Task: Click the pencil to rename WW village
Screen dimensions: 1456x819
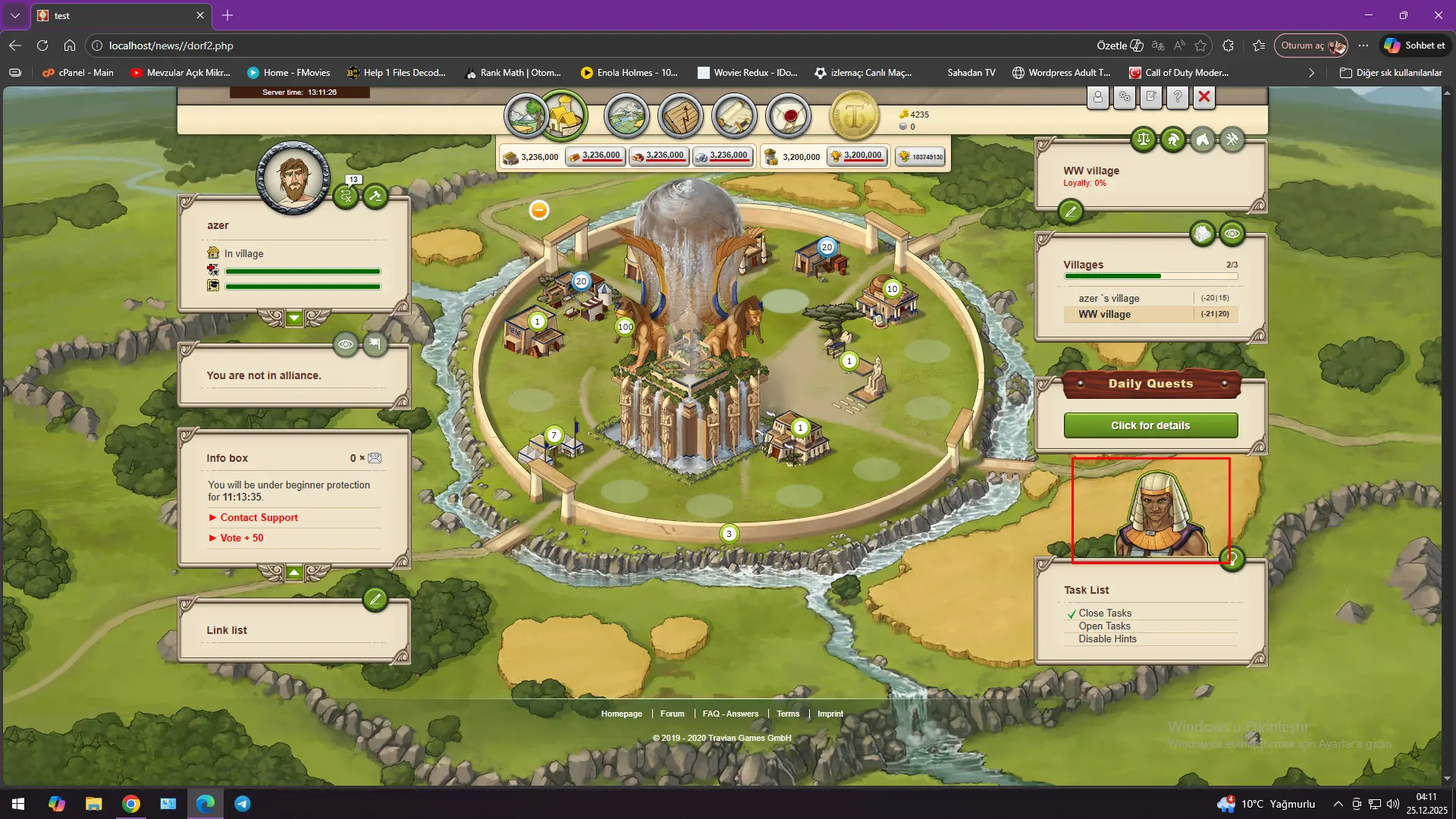Action: pos(1071,211)
